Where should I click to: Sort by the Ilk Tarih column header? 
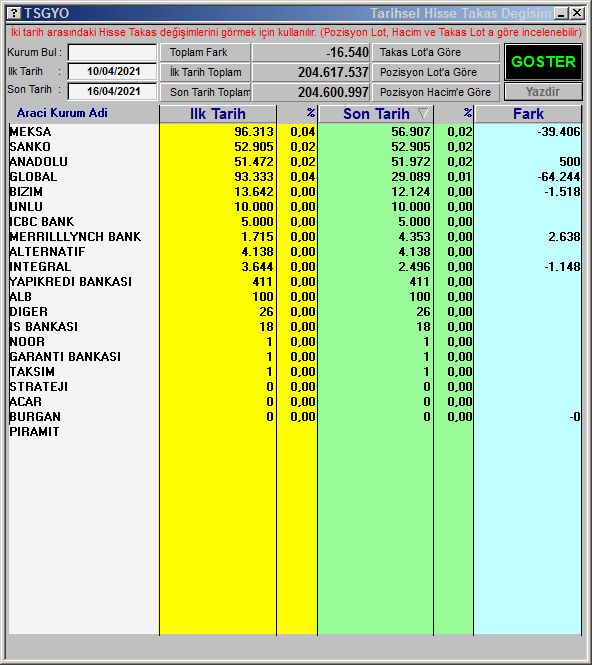coord(218,114)
